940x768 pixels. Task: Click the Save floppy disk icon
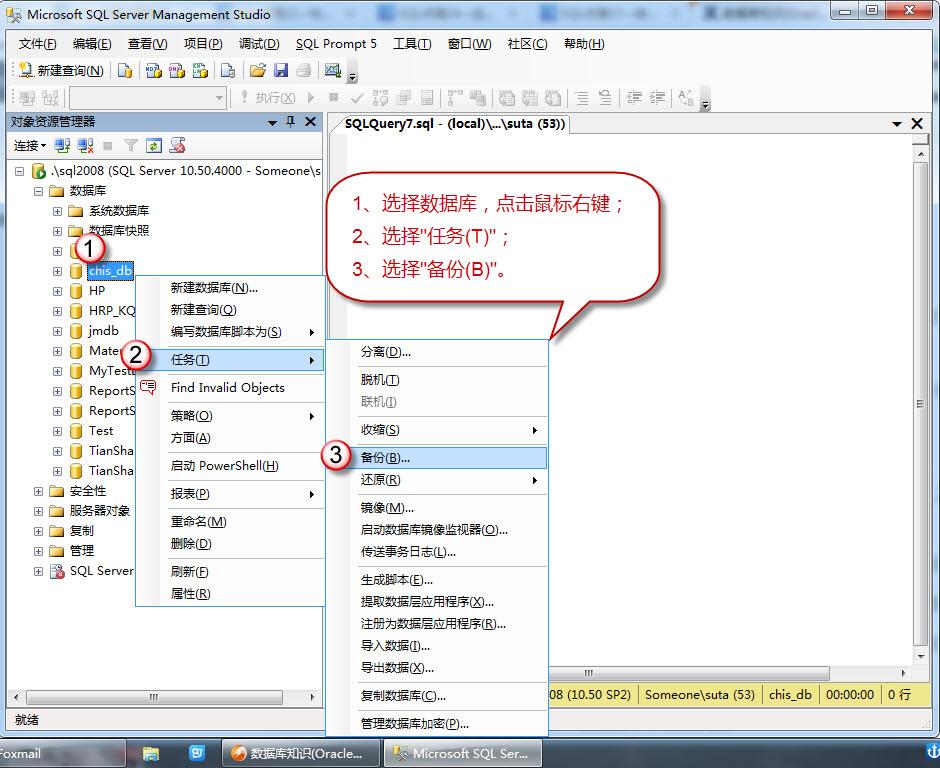pyautogui.click(x=281, y=71)
